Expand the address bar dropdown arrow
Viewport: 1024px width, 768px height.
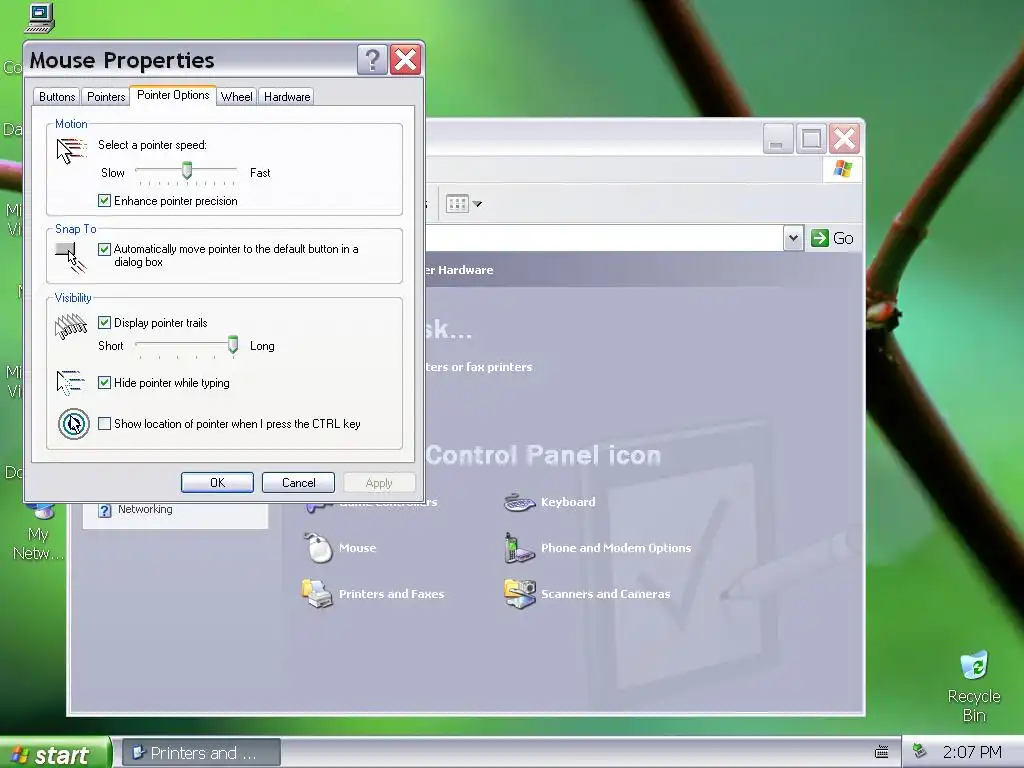pos(793,238)
